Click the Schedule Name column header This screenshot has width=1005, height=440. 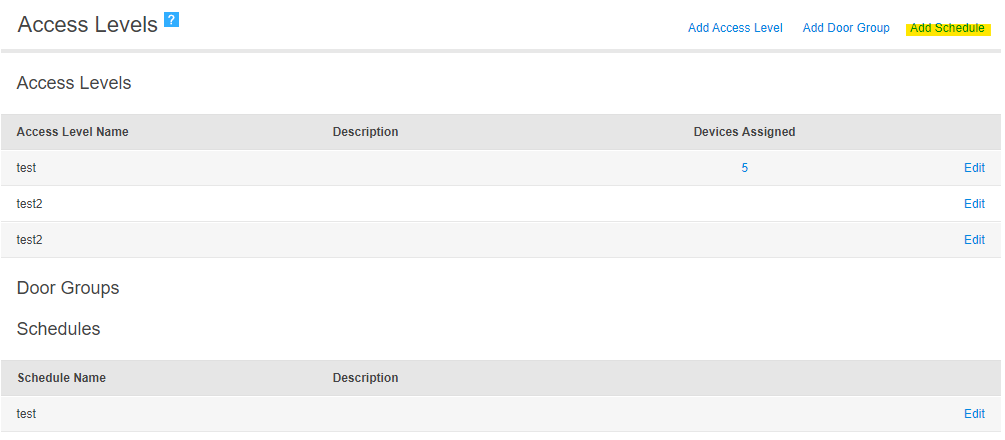coord(62,378)
